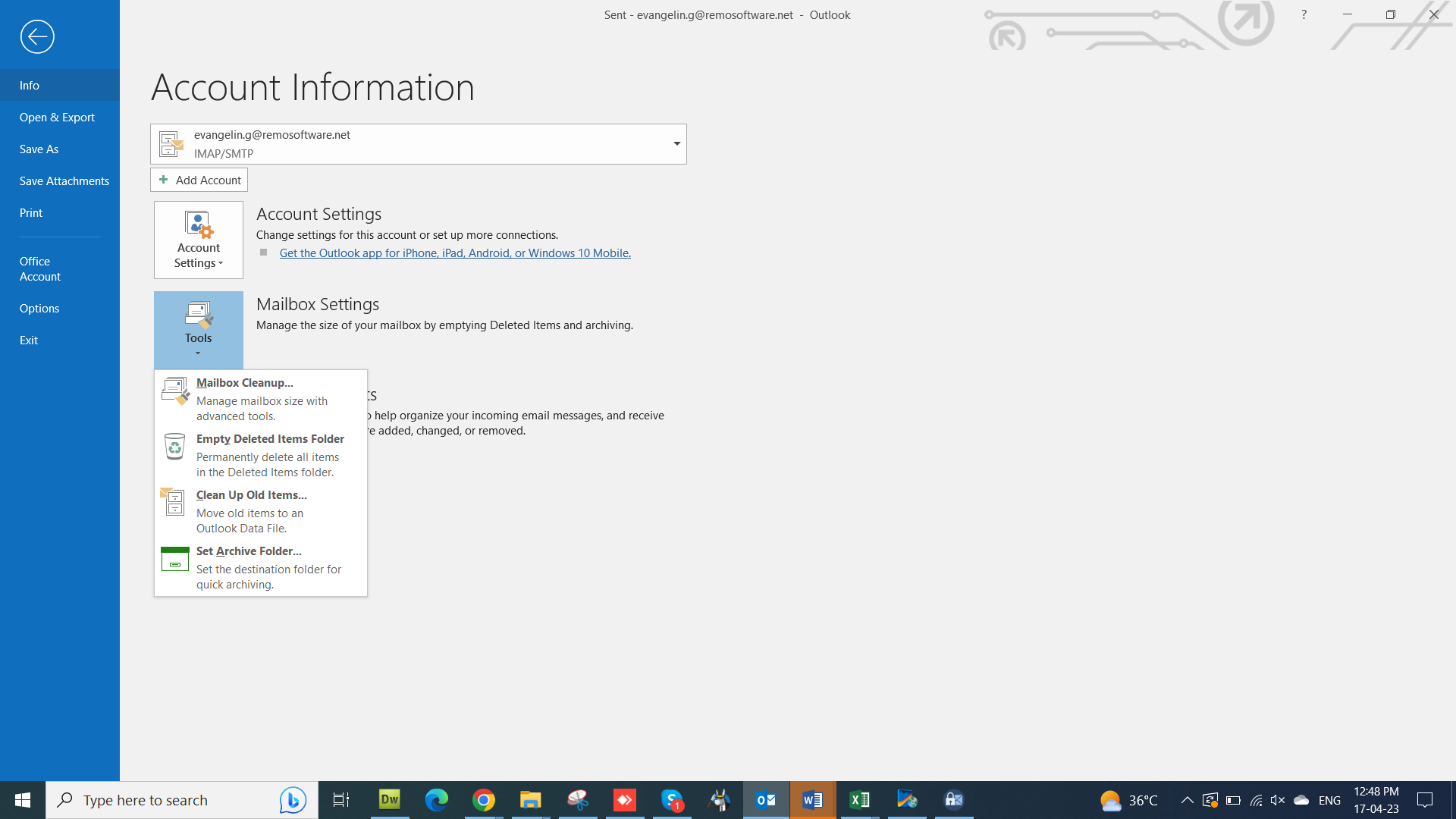
Task: Click the mailbox icon beside the email address
Action: point(170,143)
